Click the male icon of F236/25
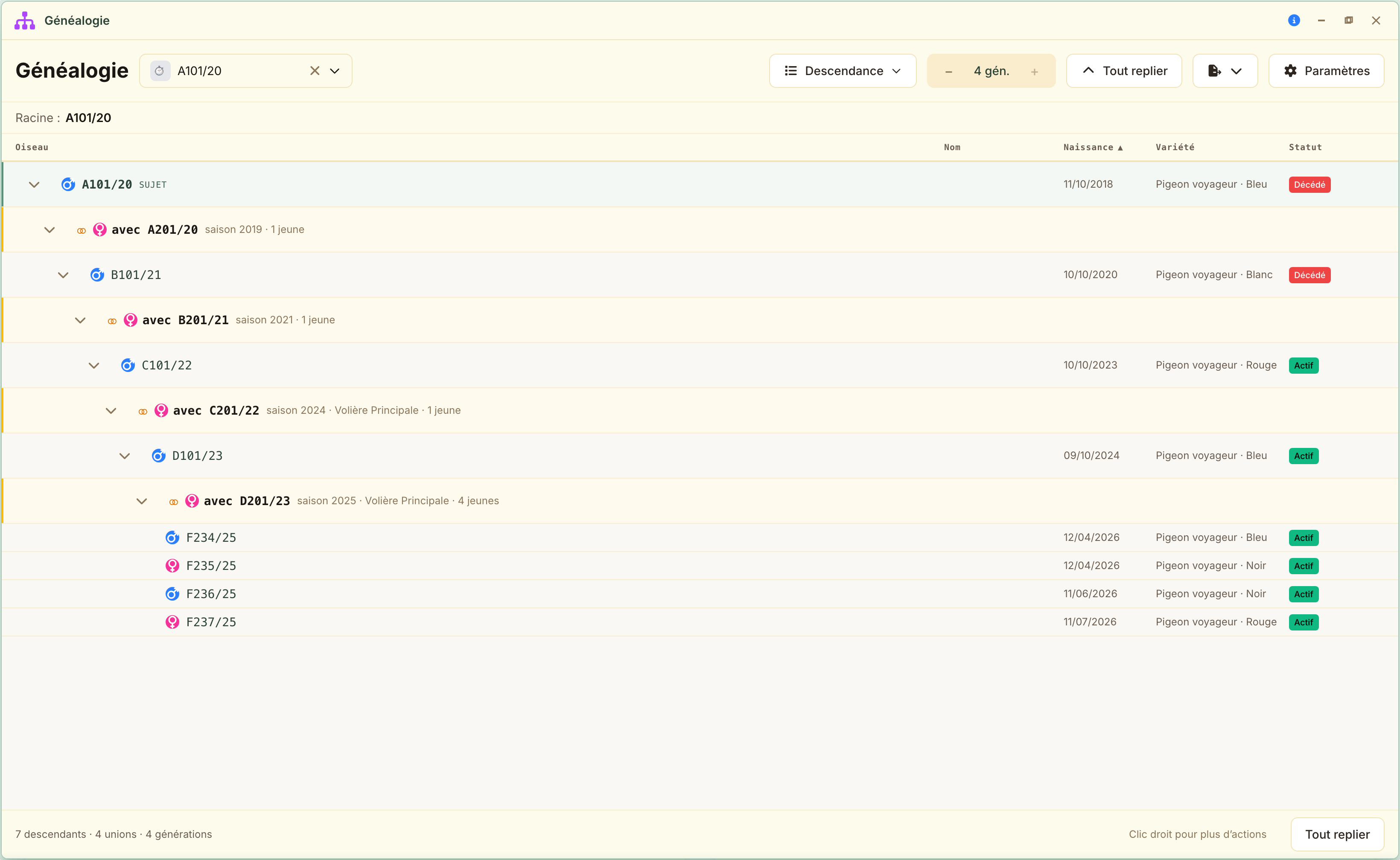The height and width of the screenshot is (860, 1400). pos(172,594)
